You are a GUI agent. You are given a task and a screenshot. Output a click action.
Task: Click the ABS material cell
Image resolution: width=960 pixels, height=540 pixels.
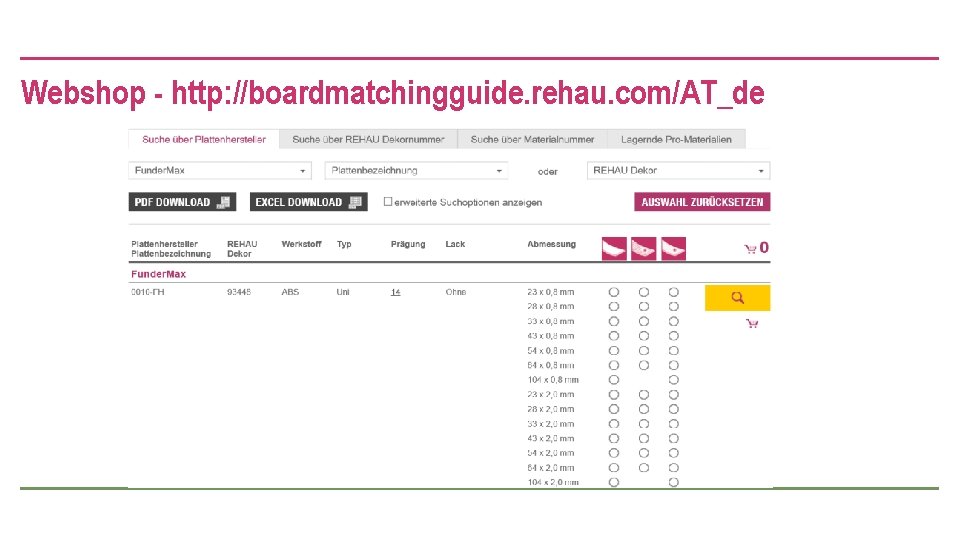290,292
